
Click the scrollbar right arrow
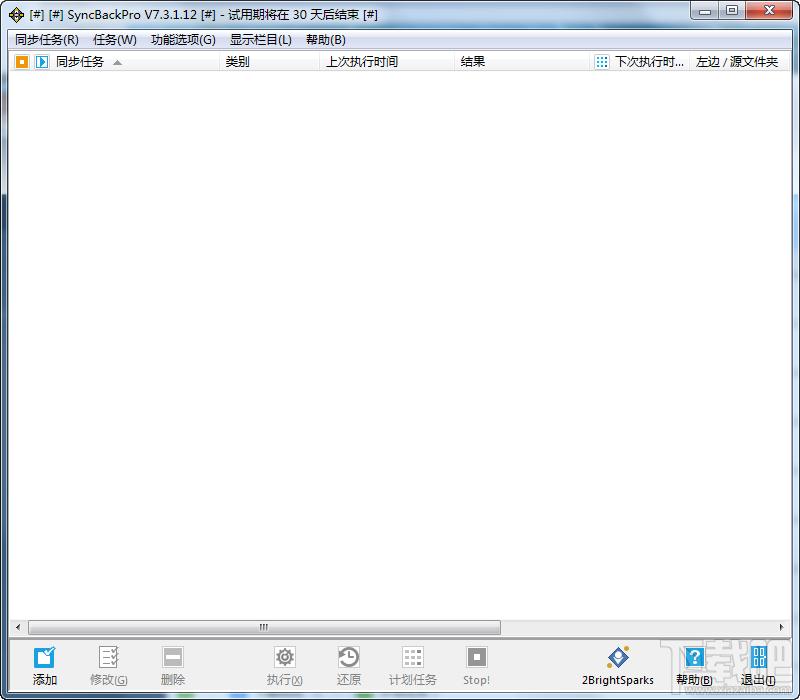781,627
